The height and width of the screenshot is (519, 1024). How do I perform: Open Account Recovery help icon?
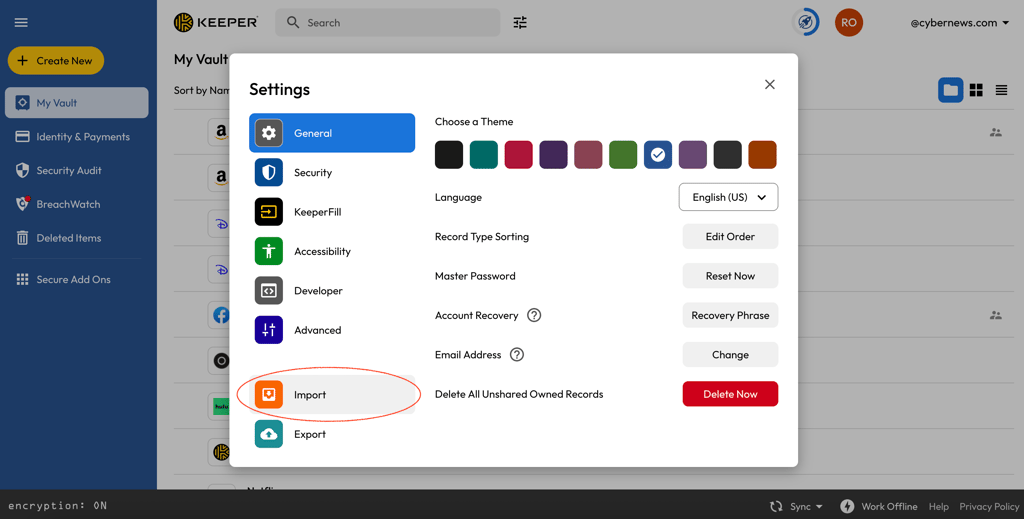coord(534,315)
